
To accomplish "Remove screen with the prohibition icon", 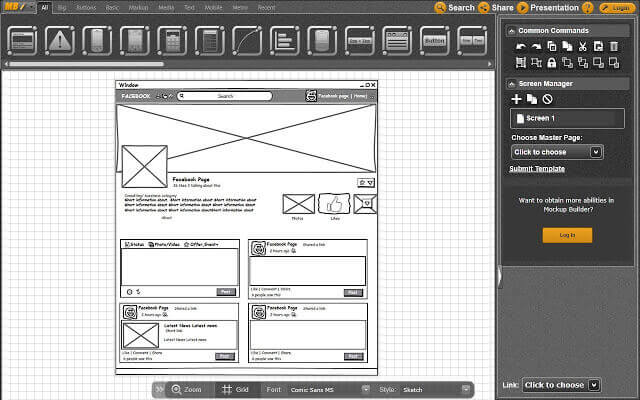I will coord(548,99).
